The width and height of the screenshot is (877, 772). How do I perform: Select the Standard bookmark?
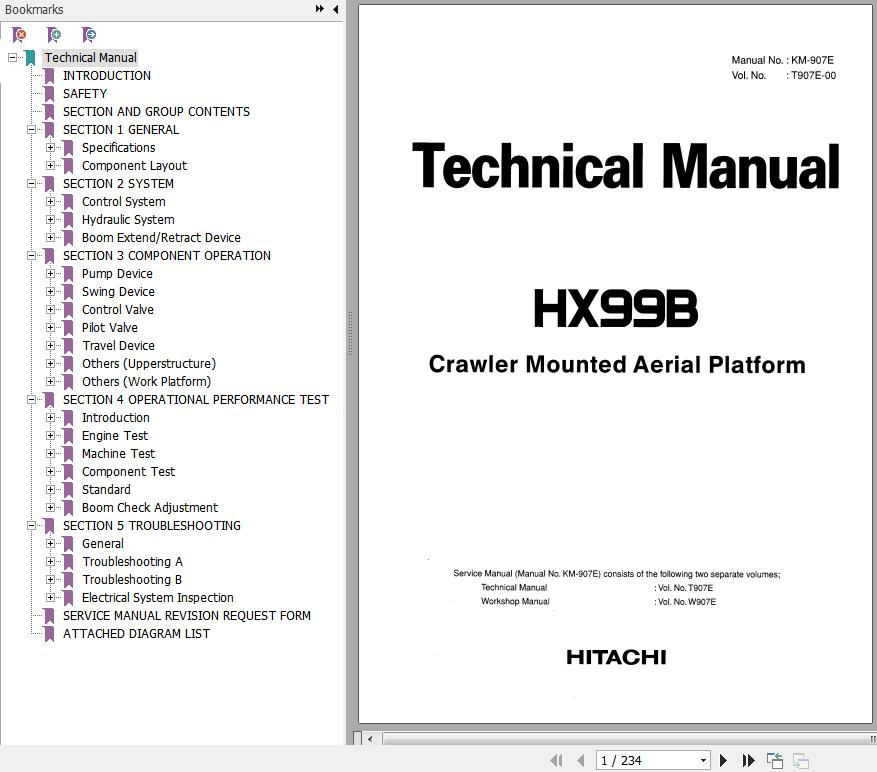(x=106, y=489)
